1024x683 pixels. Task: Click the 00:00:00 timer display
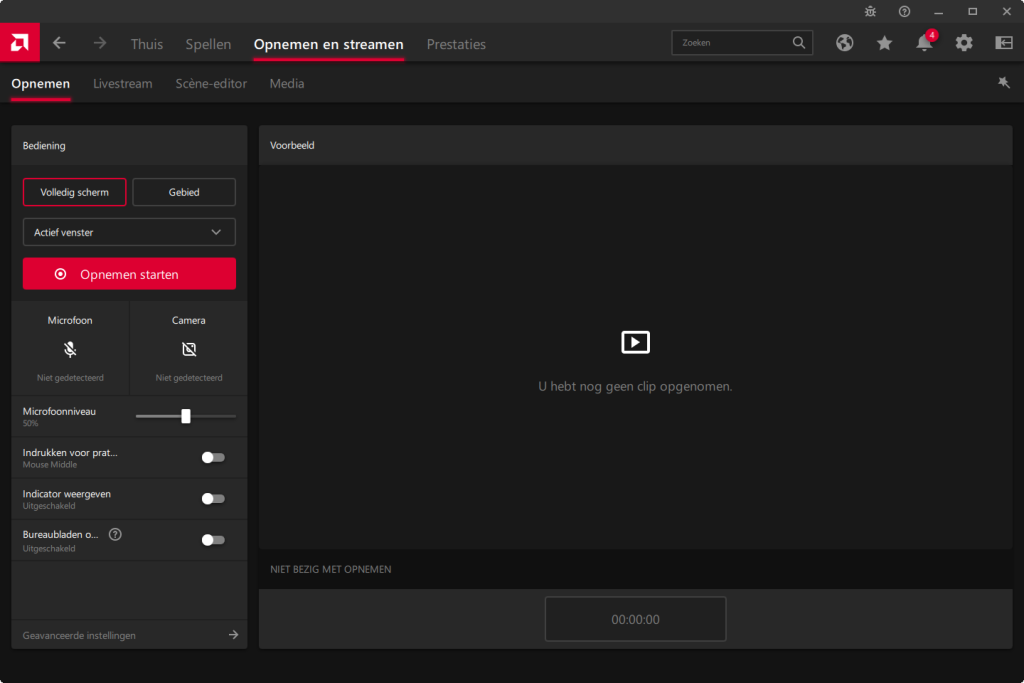pos(635,619)
